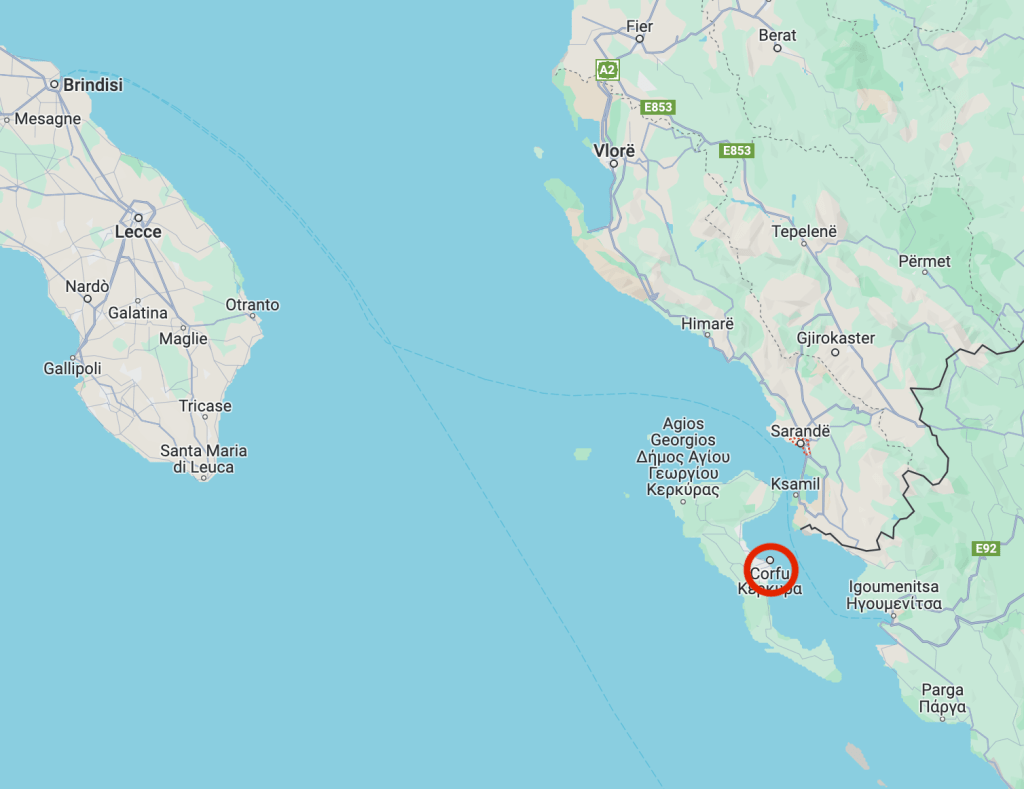Select the Lecce city marker
This screenshot has width=1024, height=789.
[x=138, y=217]
